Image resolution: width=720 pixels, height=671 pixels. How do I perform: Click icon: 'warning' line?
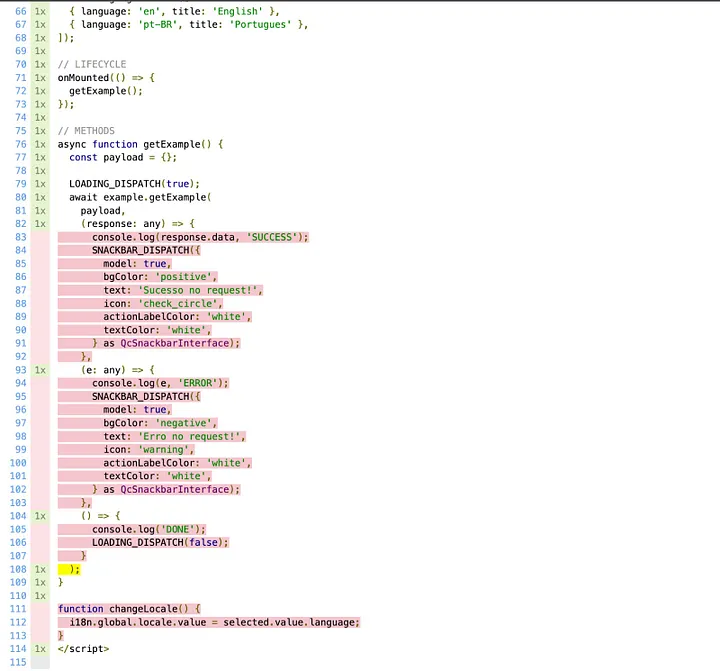tap(149, 450)
